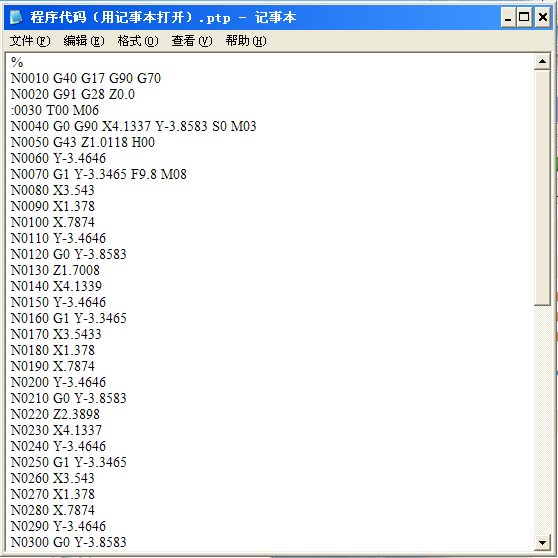The image size is (558, 558).
Task: Click line :0030 T00 M06
Action: (55, 110)
